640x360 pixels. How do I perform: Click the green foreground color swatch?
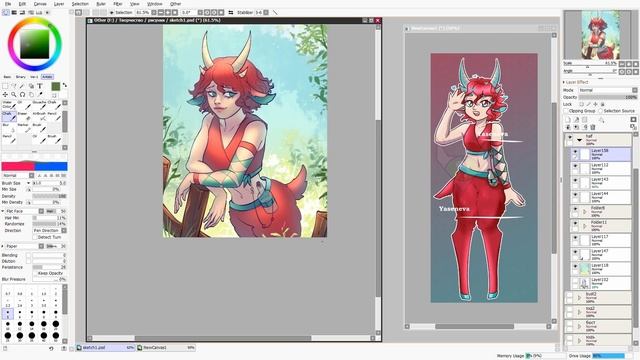56,86
